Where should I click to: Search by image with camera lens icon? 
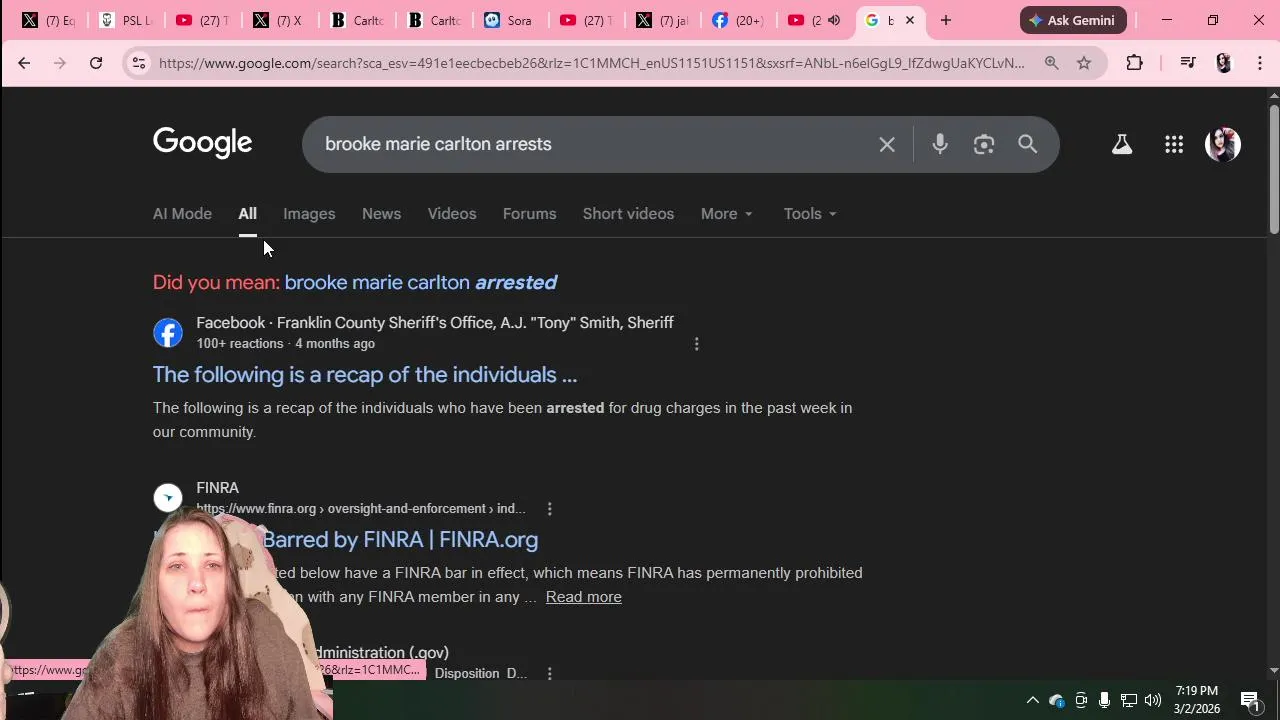984,144
